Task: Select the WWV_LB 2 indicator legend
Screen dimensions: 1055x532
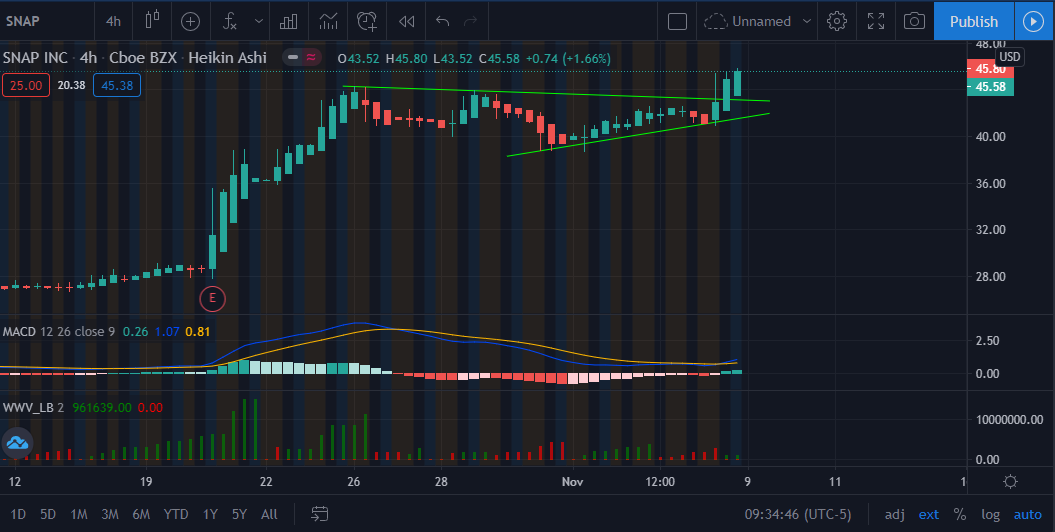Action: [33, 408]
